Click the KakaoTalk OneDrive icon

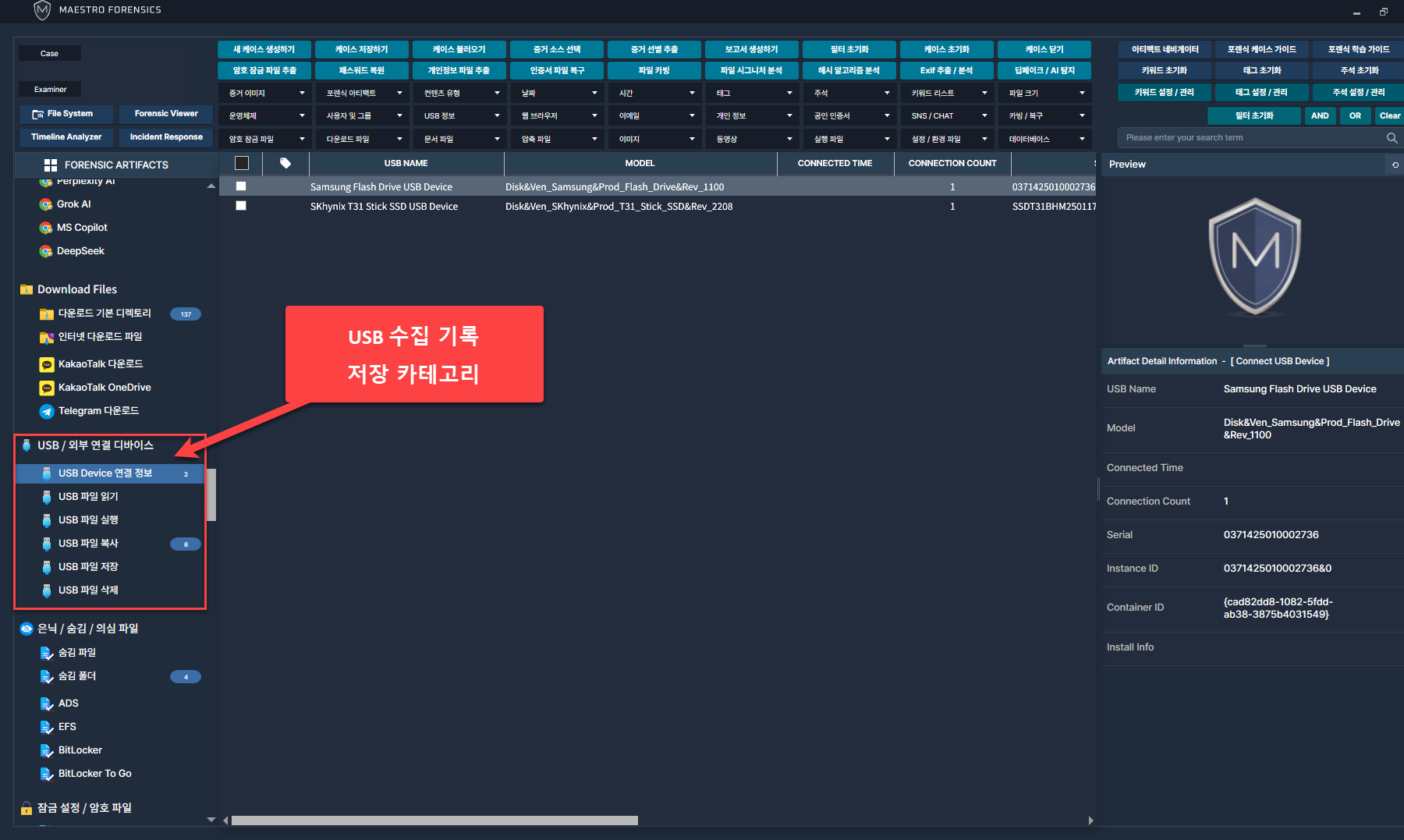(47, 388)
